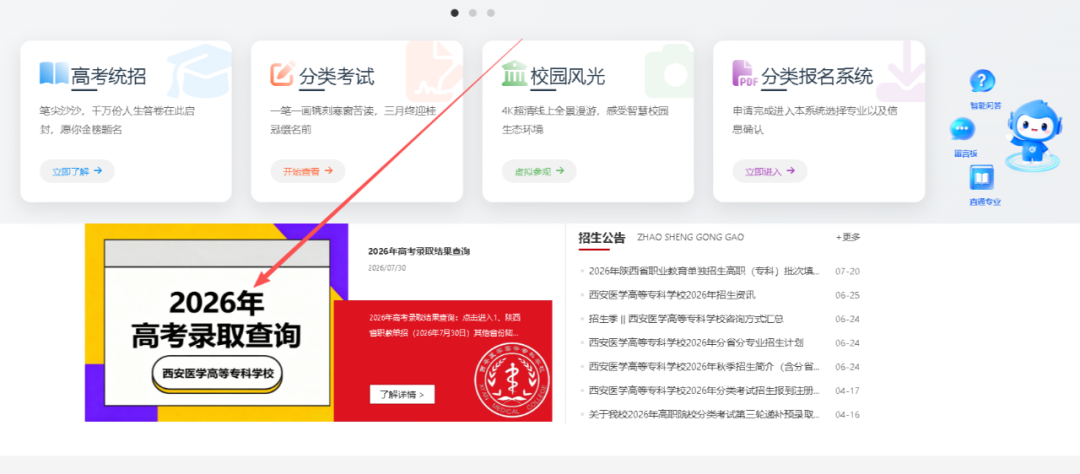This screenshot has width=1080, height=474.
Task: Open headline 2026年高考录取结果查询
Action: 419,251
